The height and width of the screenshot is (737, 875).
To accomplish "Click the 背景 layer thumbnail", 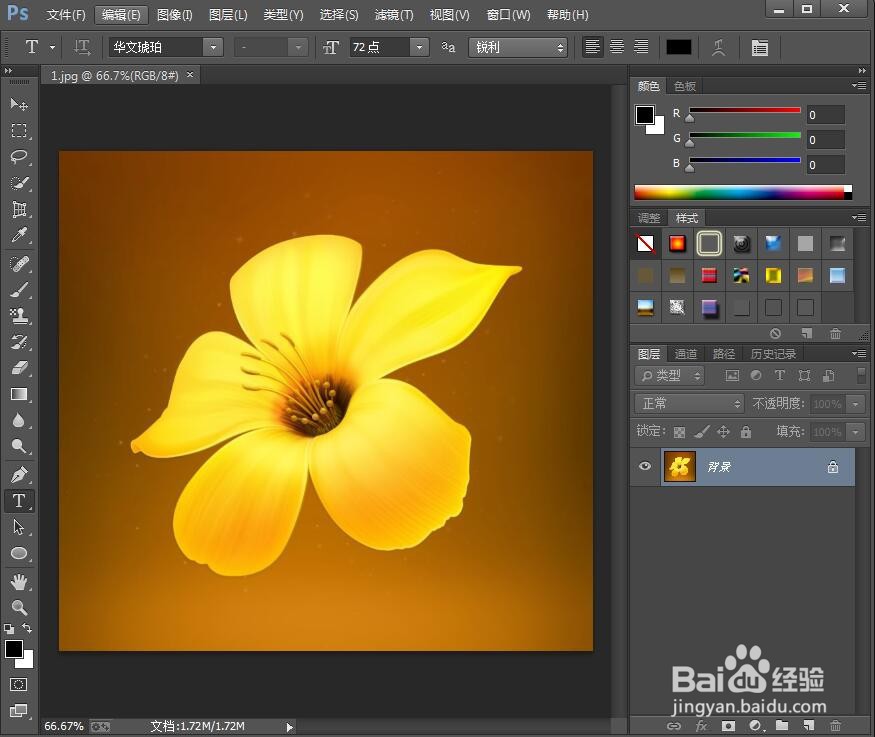I will [x=680, y=466].
